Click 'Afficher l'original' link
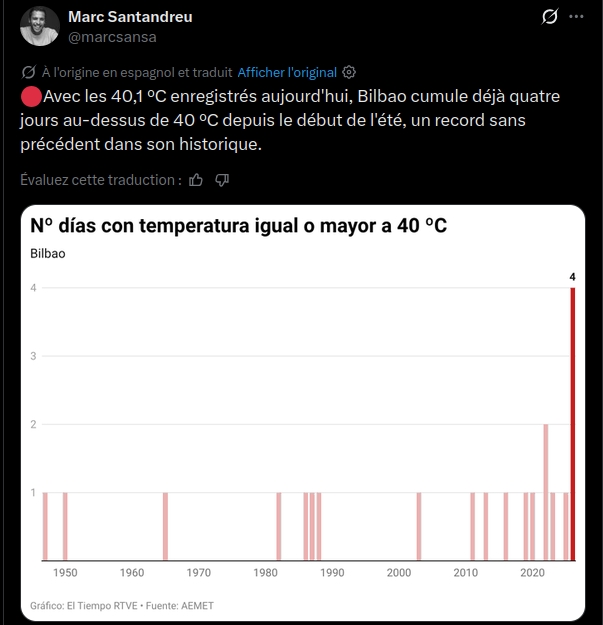 (287, 73)
